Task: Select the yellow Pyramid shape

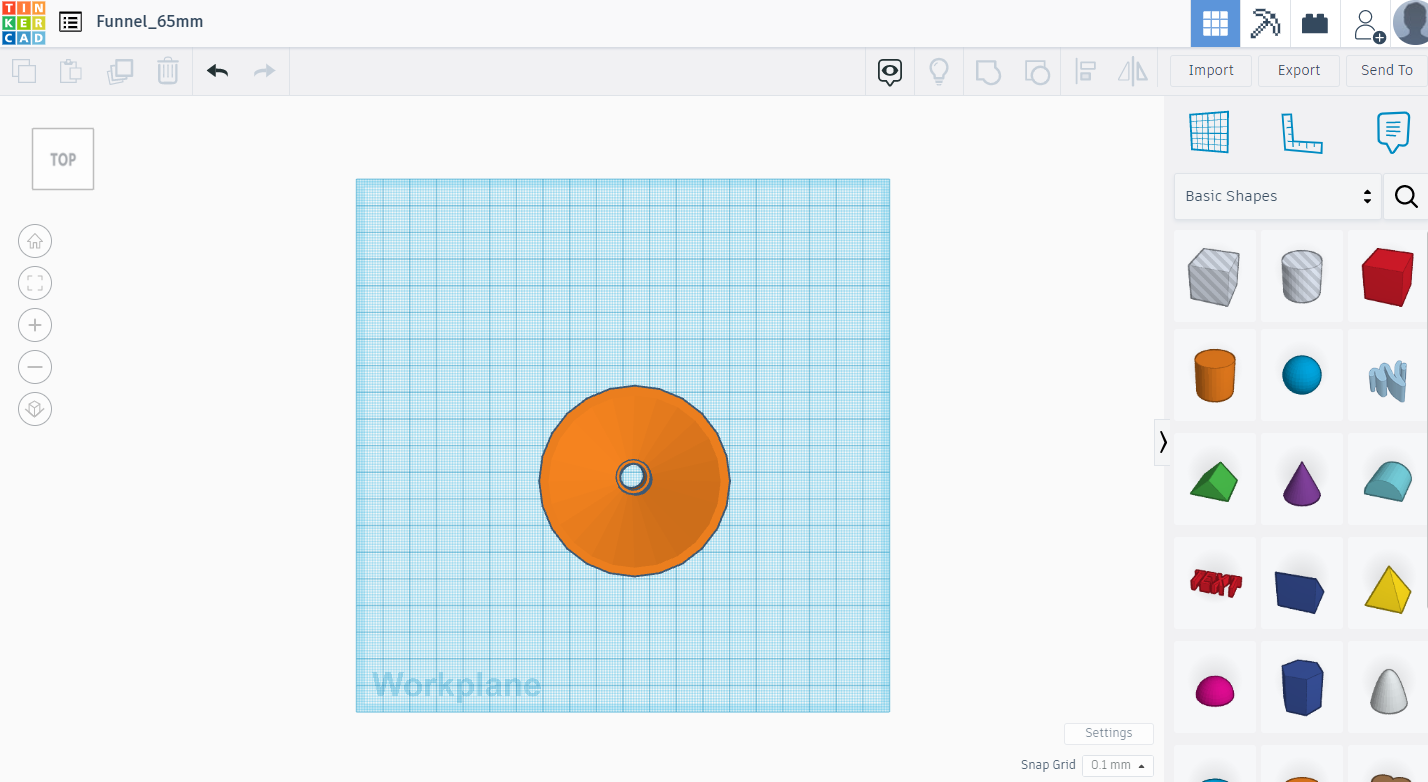Action: pos(1388,584)
